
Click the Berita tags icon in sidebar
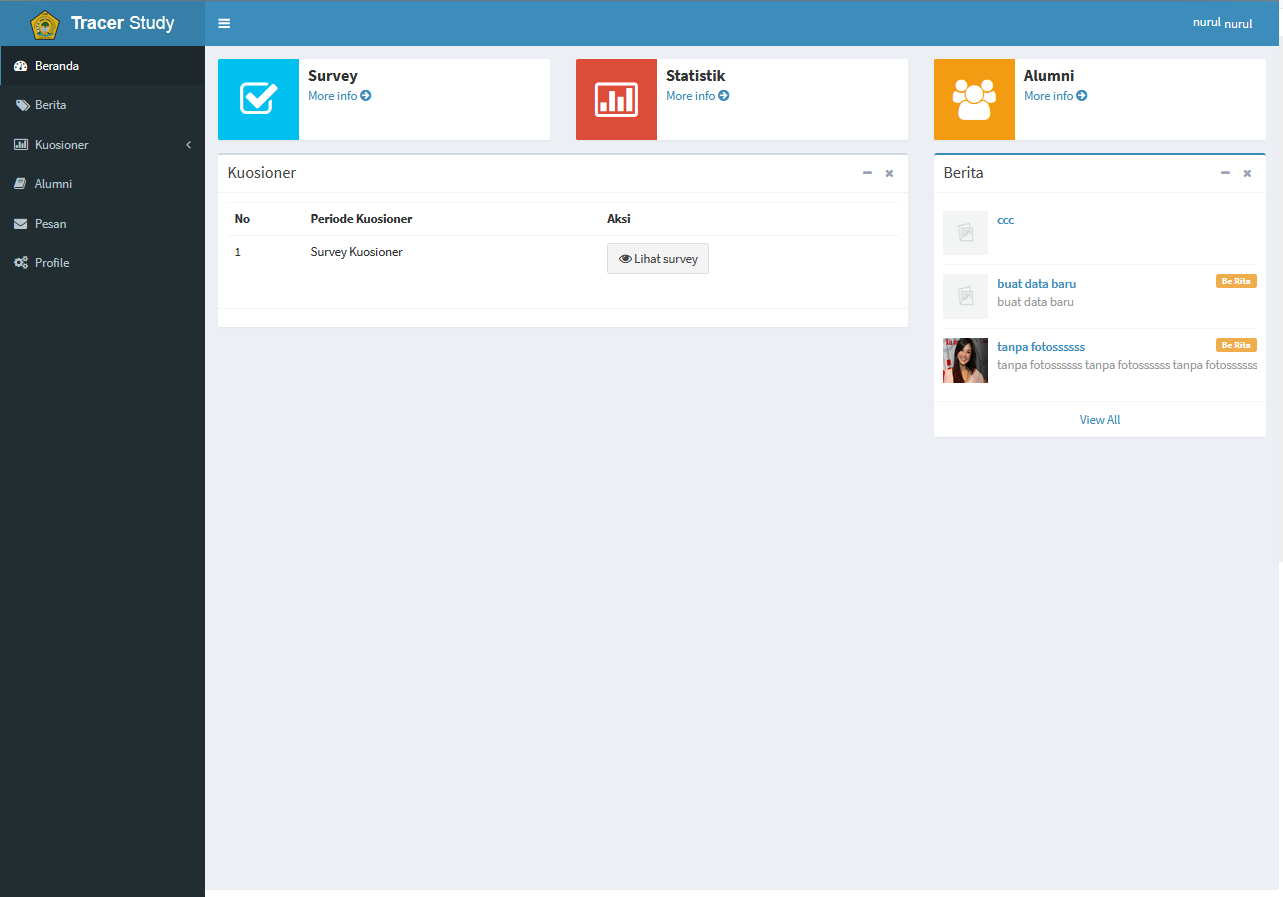coord(22,105)
